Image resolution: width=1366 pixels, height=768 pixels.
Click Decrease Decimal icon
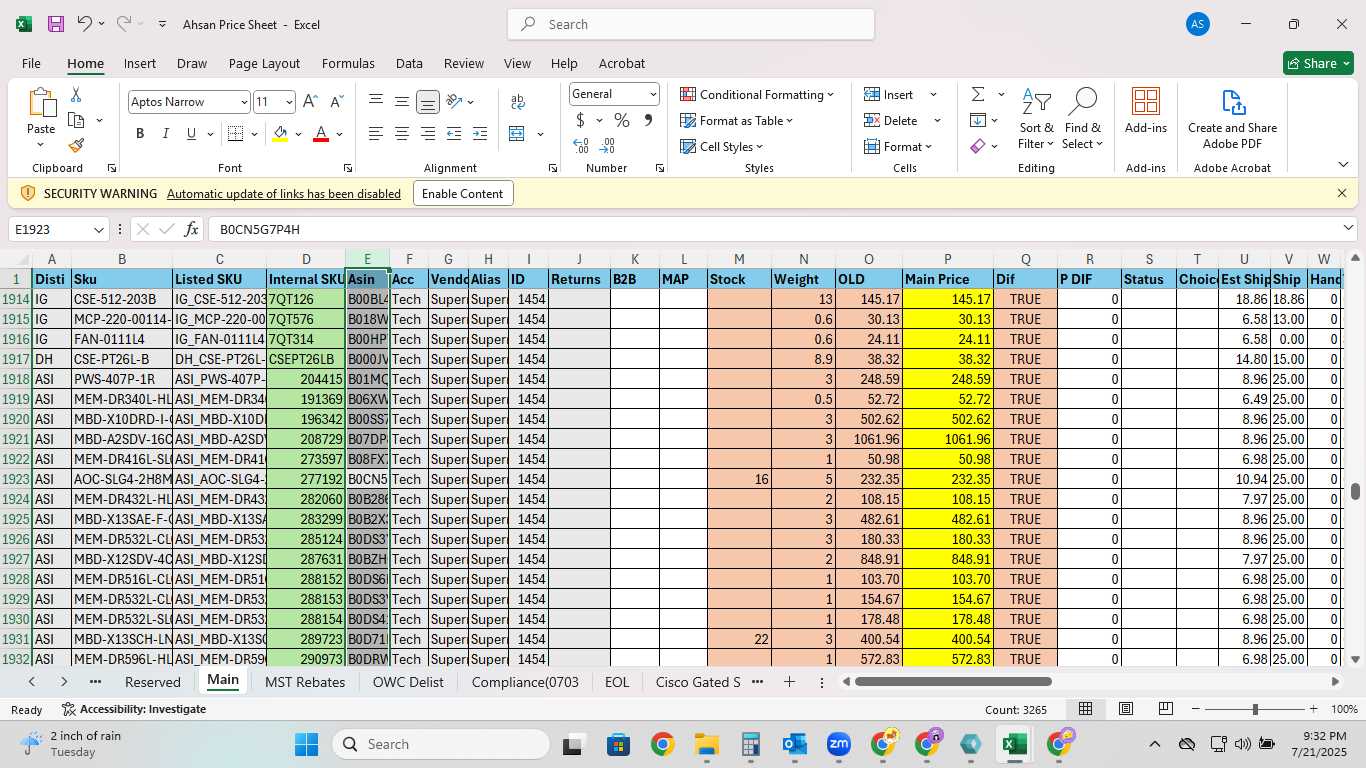point(608,146)
